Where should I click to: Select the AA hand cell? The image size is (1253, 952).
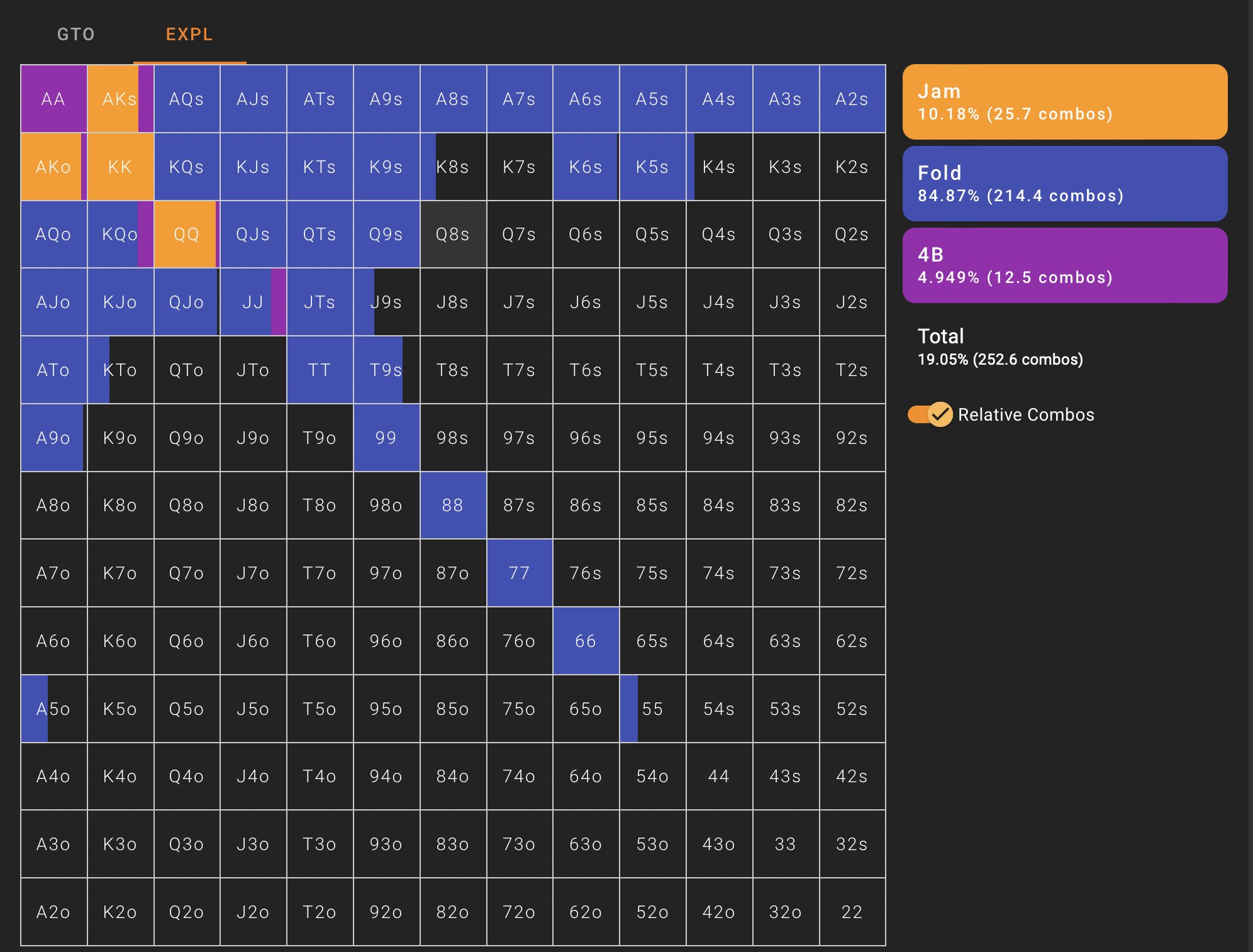point(53,99)
